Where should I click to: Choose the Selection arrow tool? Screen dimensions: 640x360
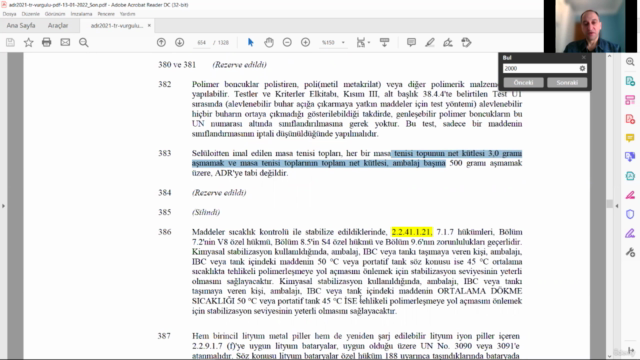[251, 42]
